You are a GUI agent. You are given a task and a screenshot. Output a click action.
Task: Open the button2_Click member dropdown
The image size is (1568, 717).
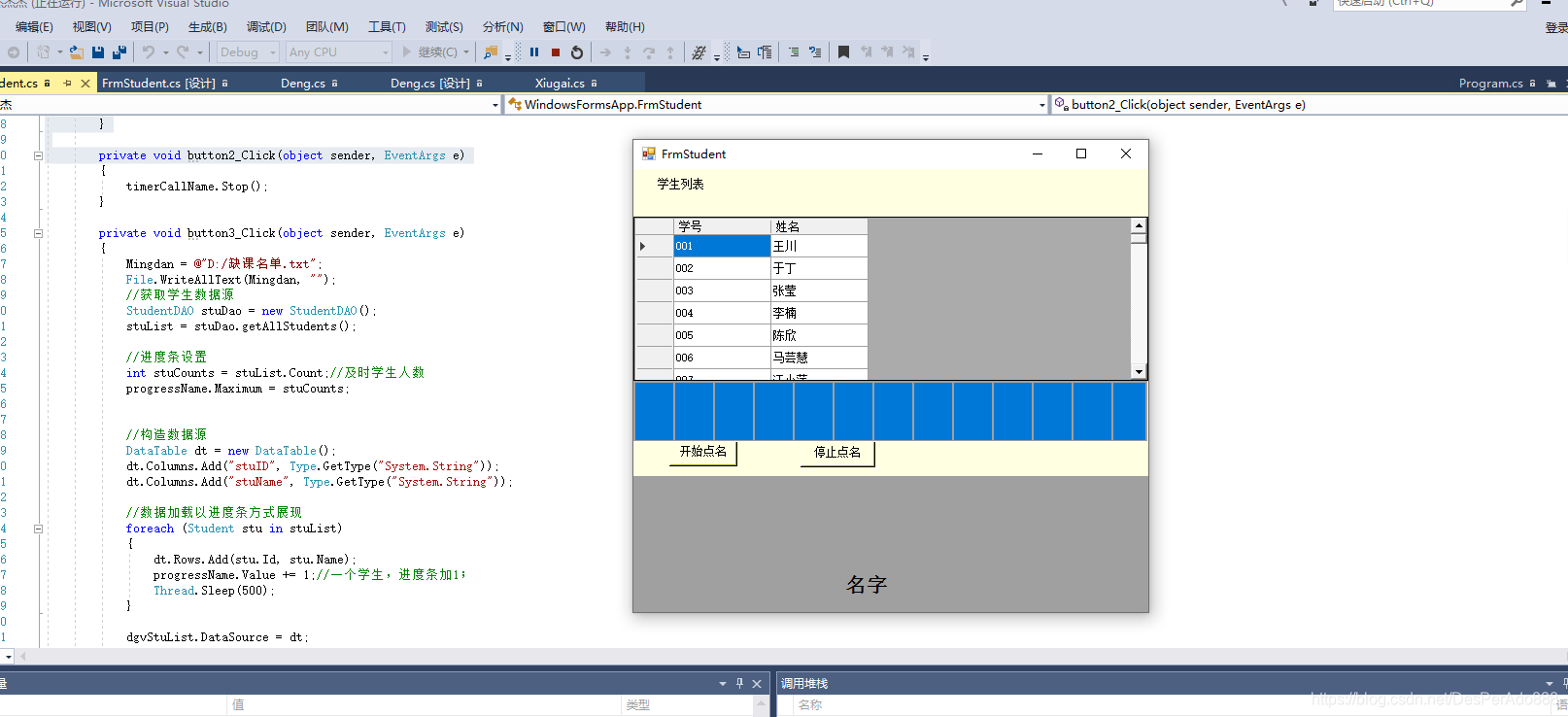(x=1309, y=105)
